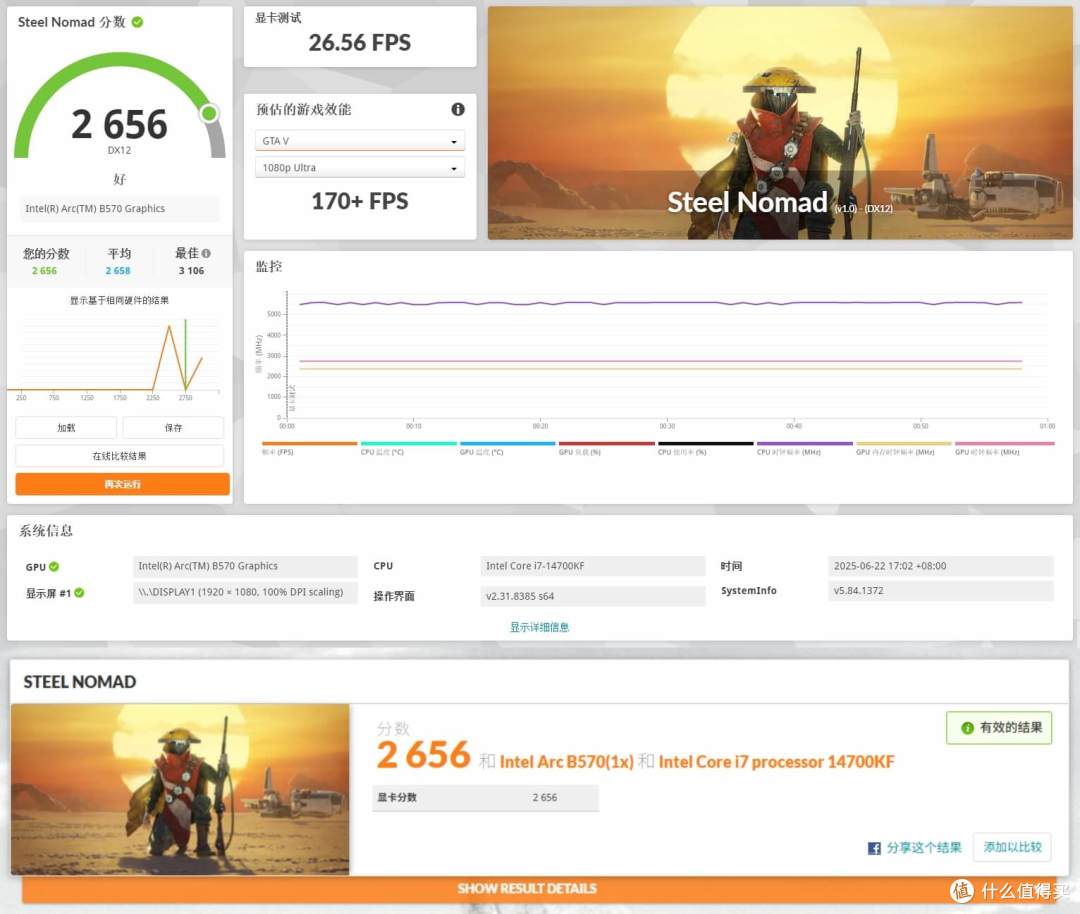Click the 170+ FPS estimate value
This screenshot has width=1080, height=914.
pos(360,201)
